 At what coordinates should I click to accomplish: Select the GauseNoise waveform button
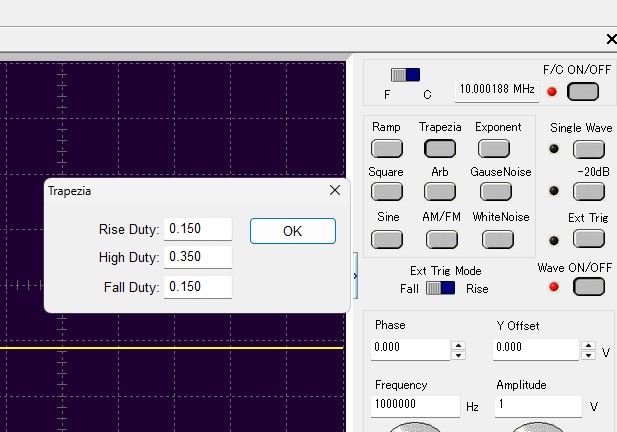pos(497,192)
